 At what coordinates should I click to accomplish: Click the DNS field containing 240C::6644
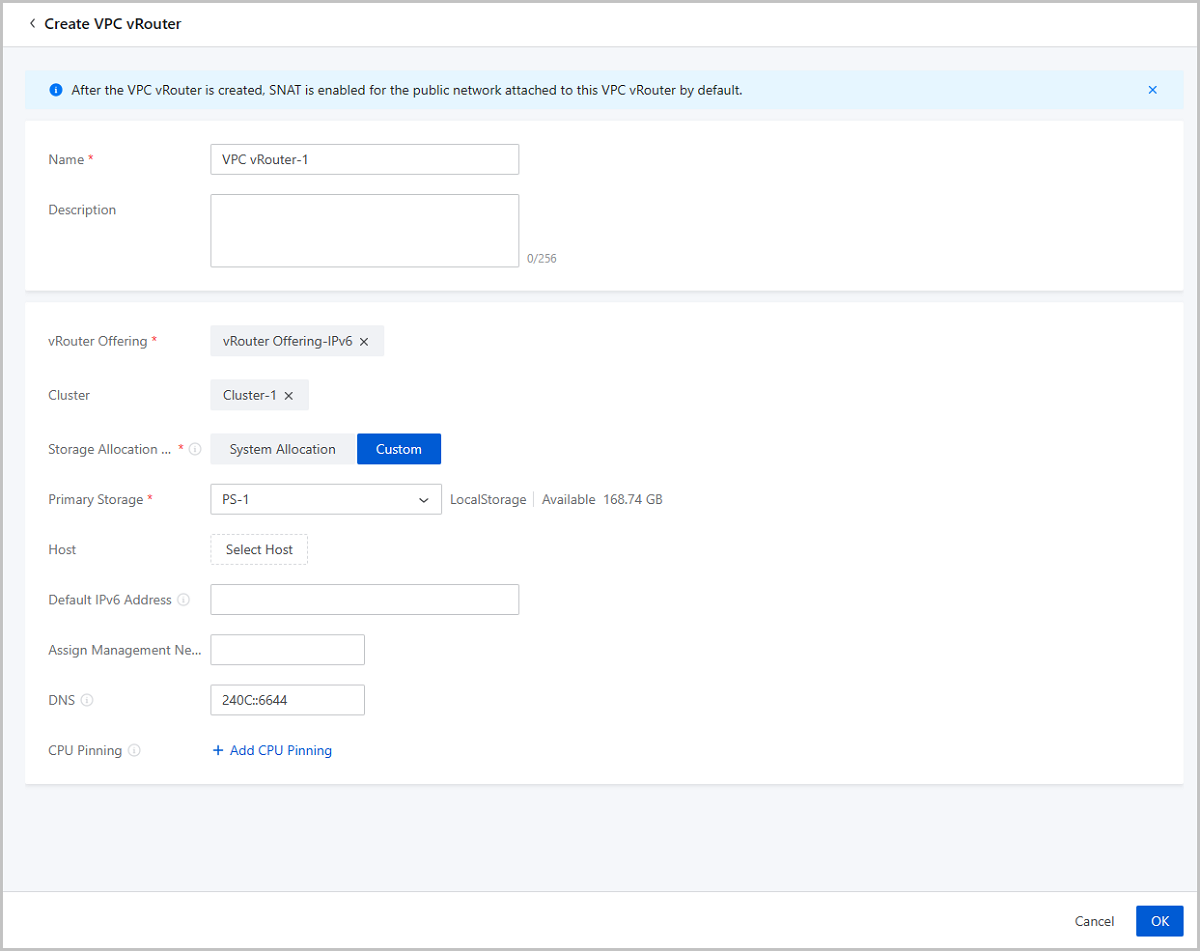click(x=287, y=700)
